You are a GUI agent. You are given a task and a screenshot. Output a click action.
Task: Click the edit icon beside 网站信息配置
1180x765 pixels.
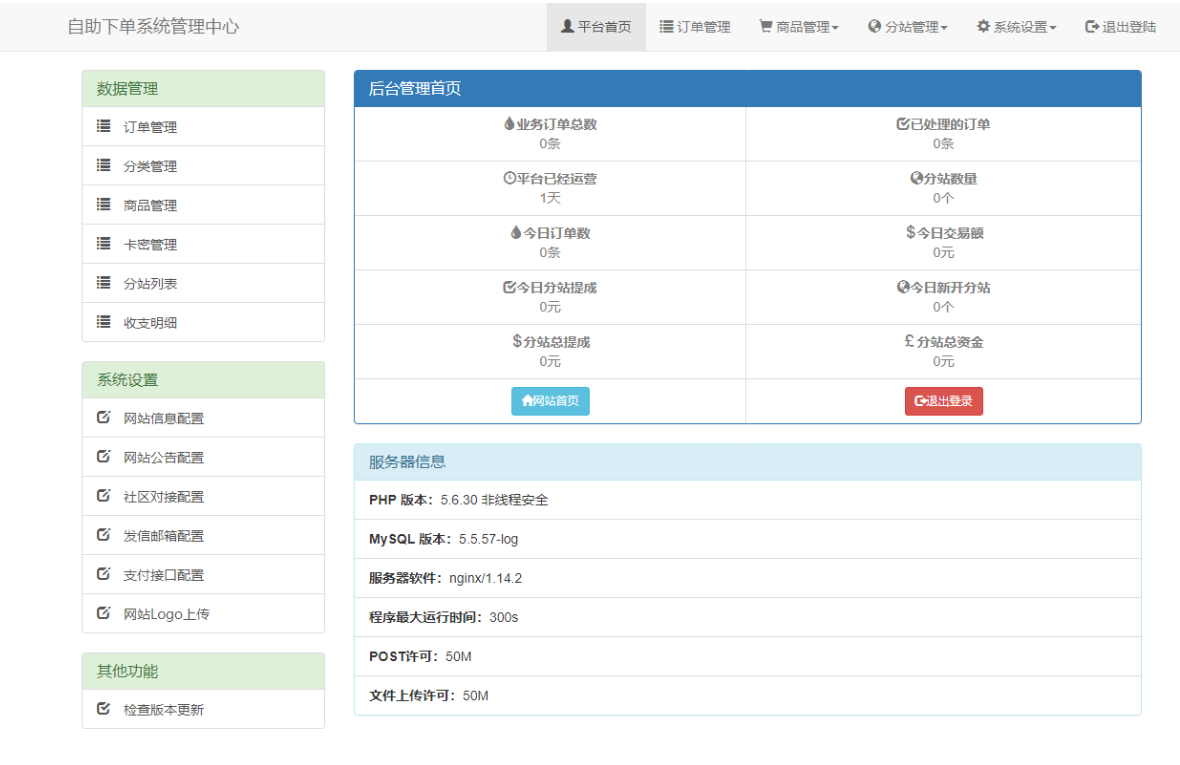point(102,418)
